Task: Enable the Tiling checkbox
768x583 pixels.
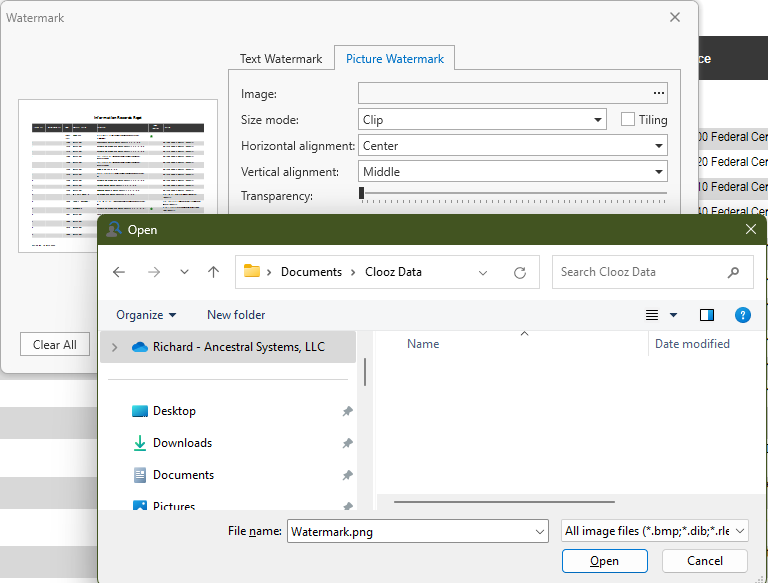Action: 628,120
